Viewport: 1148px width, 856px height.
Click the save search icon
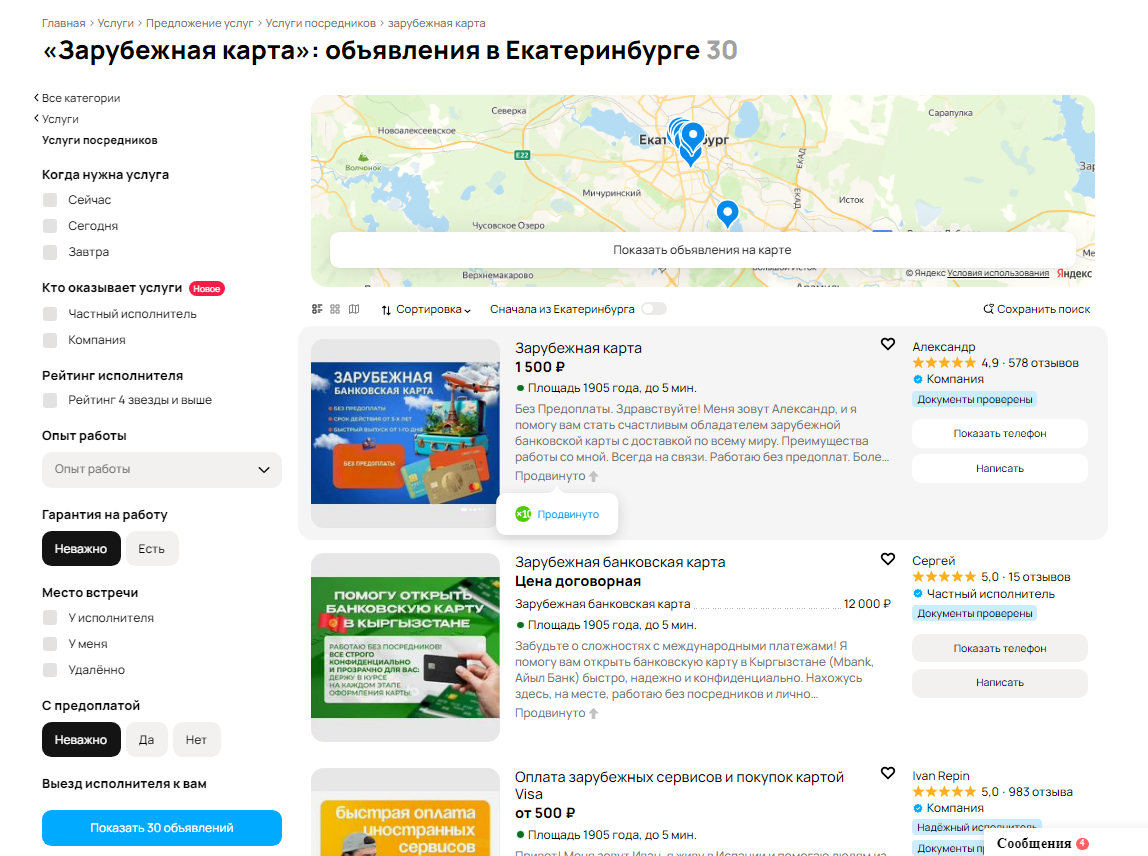click(988, 309)
